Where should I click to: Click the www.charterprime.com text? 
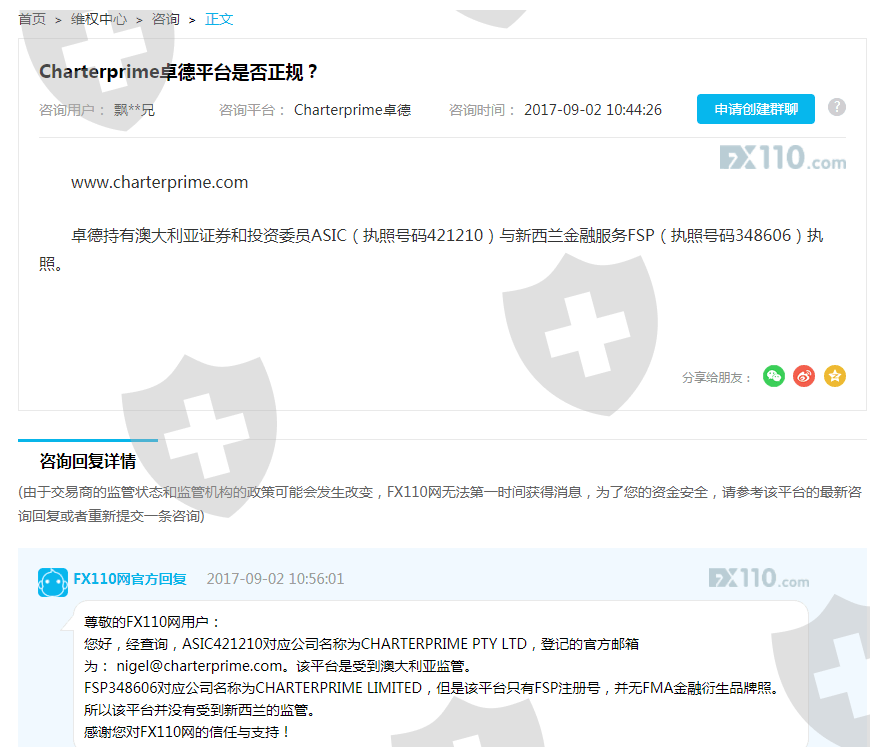tap(159, 182)
